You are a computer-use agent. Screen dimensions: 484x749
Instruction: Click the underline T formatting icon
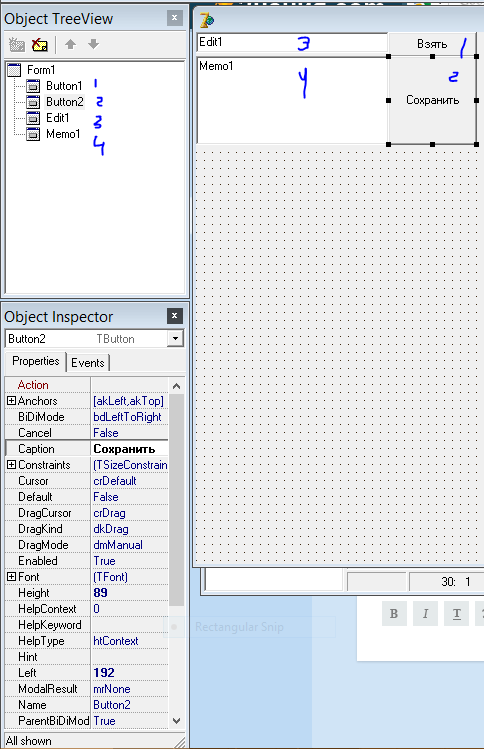pos(456,613)
